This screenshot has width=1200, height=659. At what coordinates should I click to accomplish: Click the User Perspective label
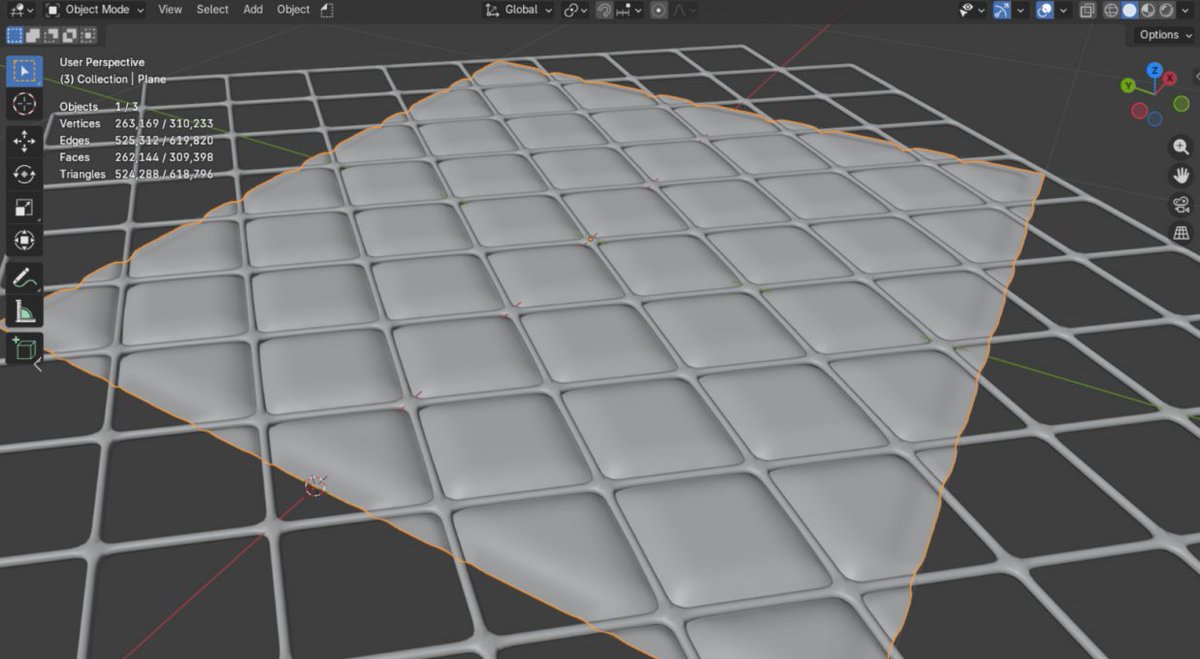pos(102,62)
